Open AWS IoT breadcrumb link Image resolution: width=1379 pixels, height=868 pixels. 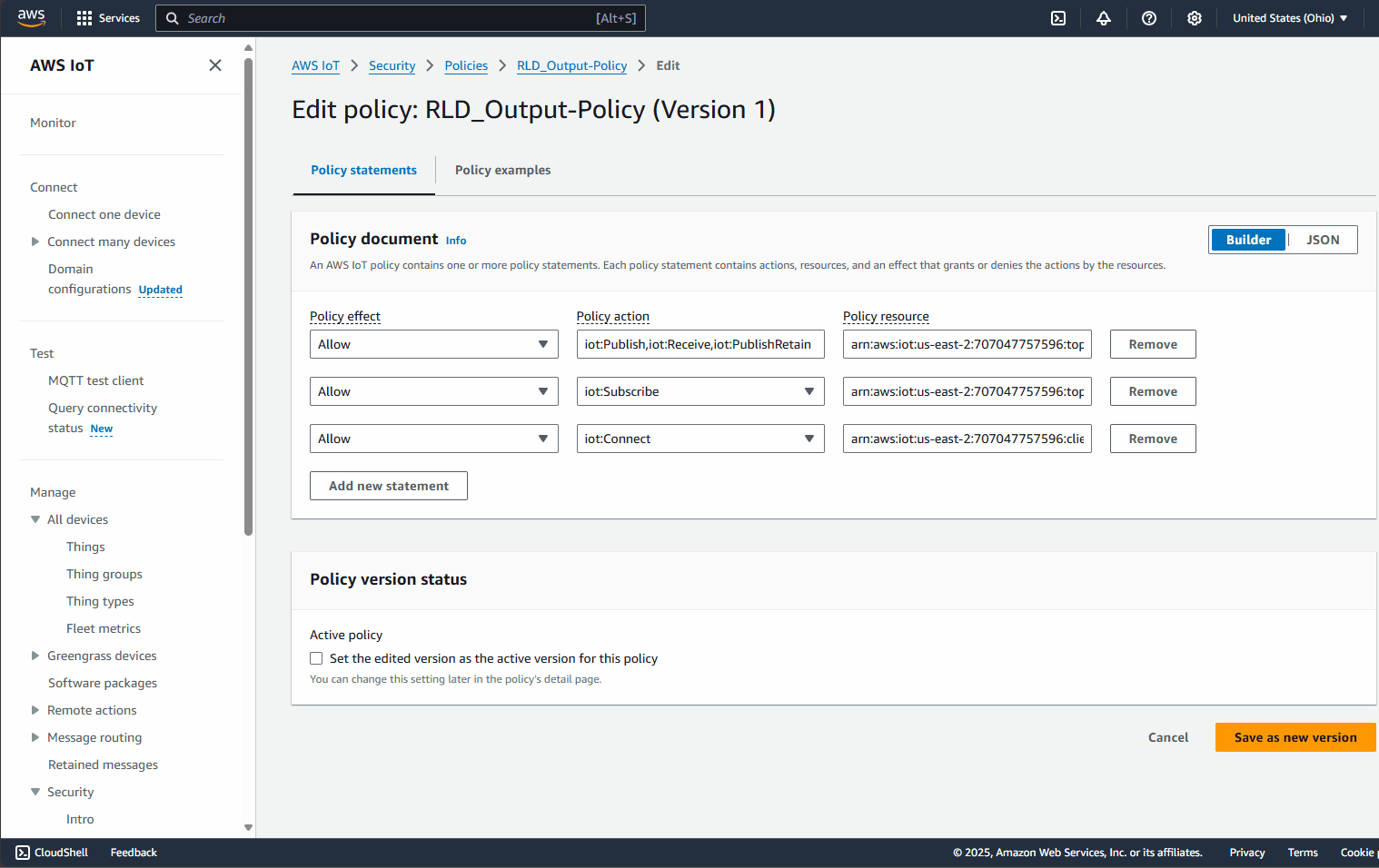coord(315,65)
